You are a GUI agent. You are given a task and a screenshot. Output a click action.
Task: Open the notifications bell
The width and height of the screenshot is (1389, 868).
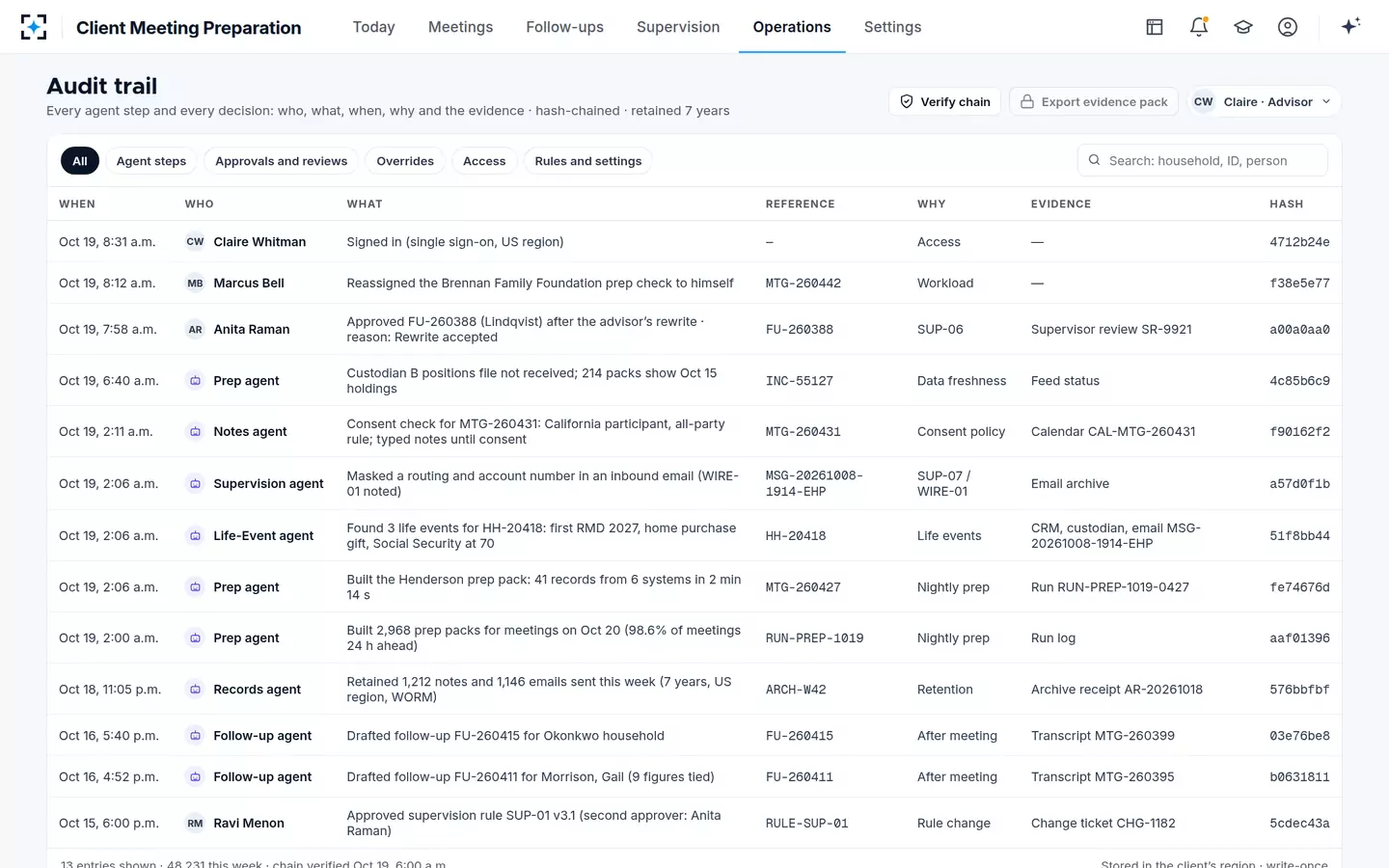[1199, 27]
